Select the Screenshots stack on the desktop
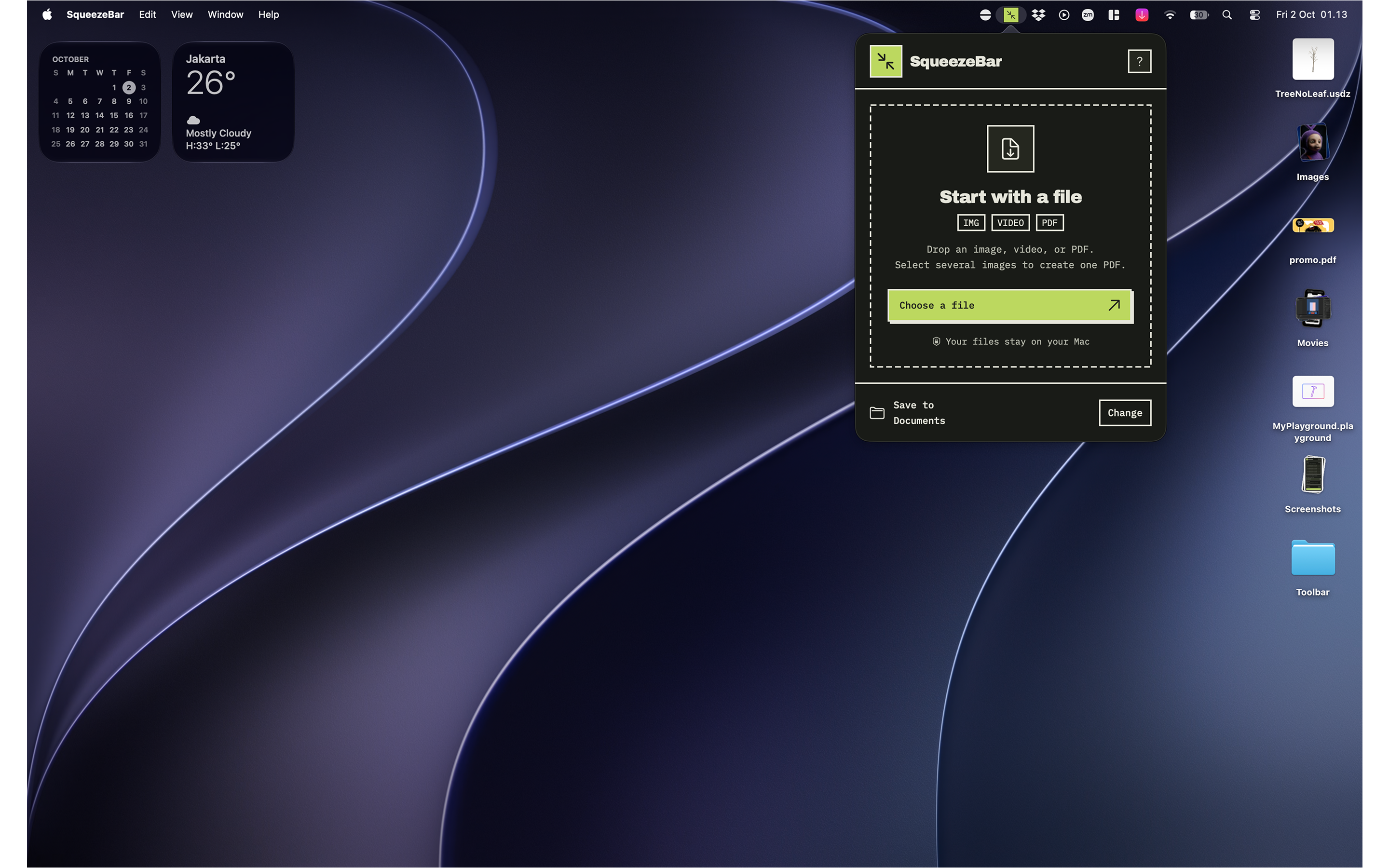Image resolution: width=1389 pixels, height=868 pixels. [1312, 484]
